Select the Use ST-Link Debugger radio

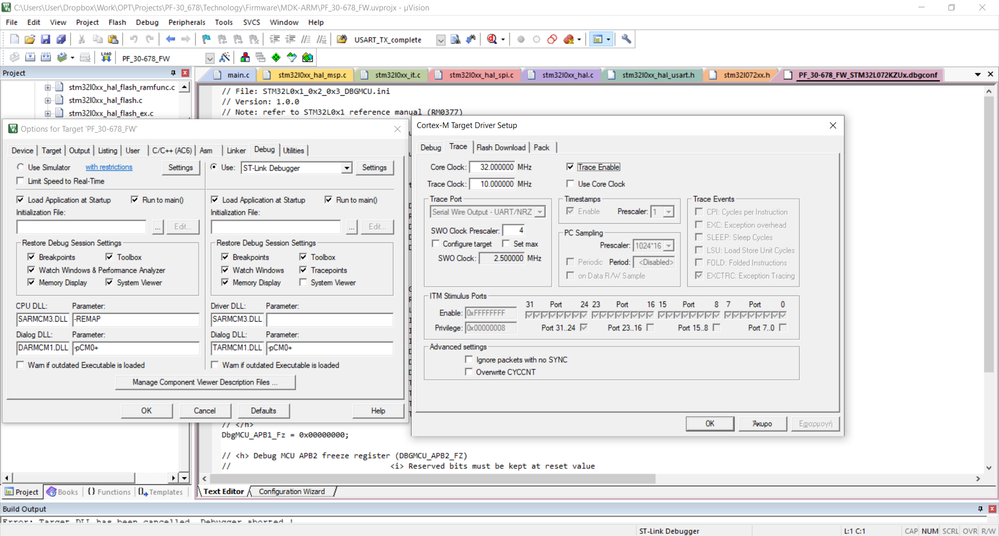(x=213, y=167)
